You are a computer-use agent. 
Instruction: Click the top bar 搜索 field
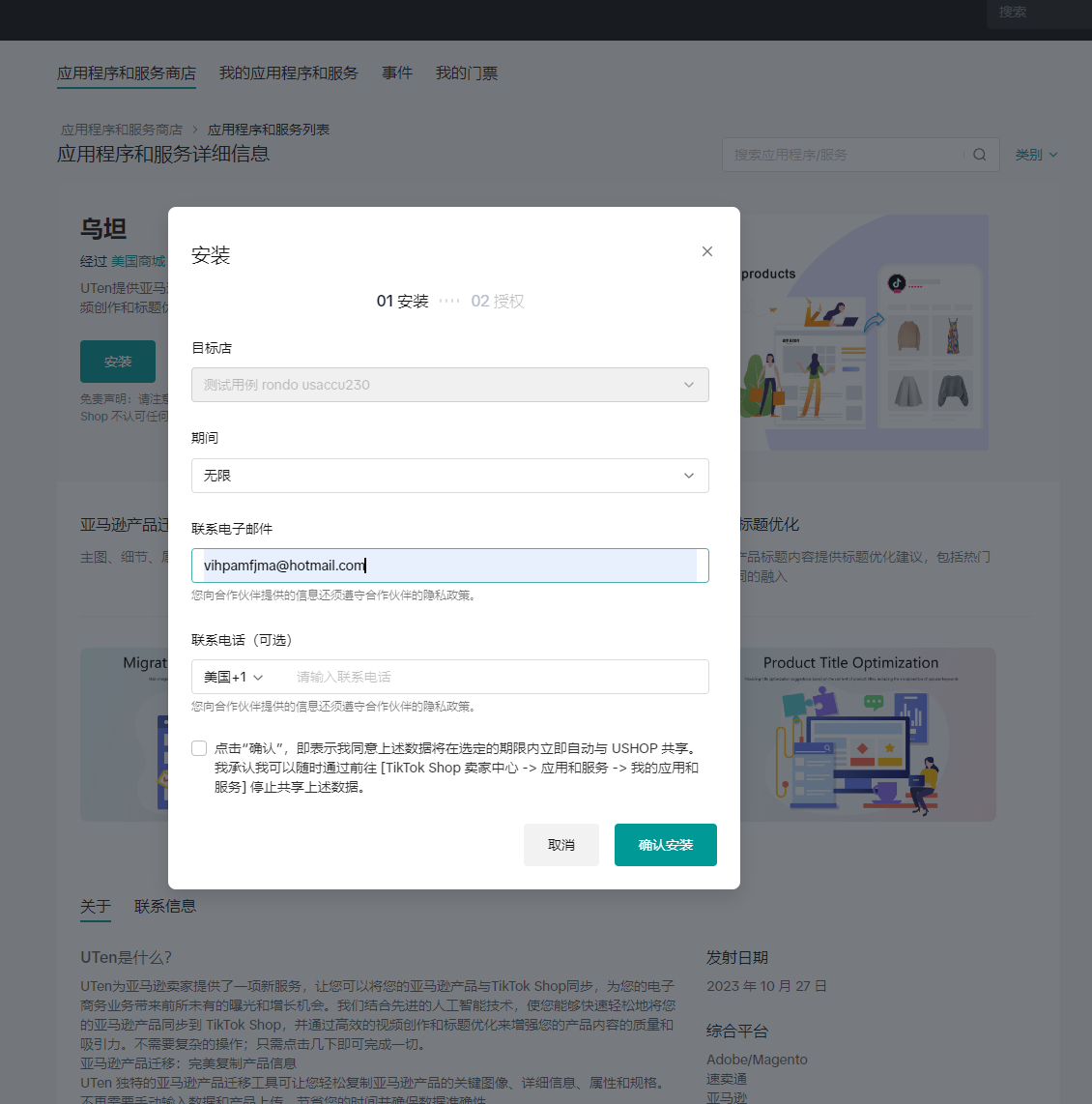pos(1034,13)
